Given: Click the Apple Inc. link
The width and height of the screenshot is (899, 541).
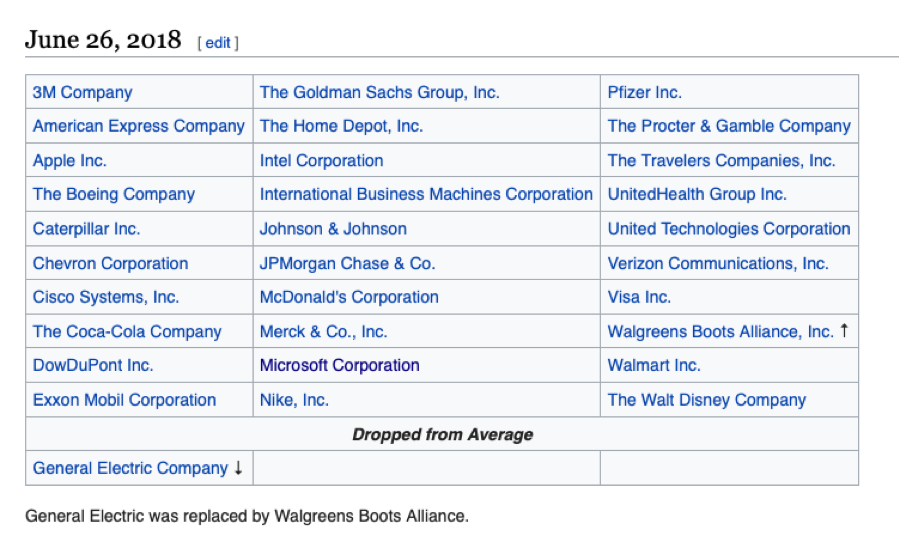Looking at the screenshot, I should coord(69,160).
